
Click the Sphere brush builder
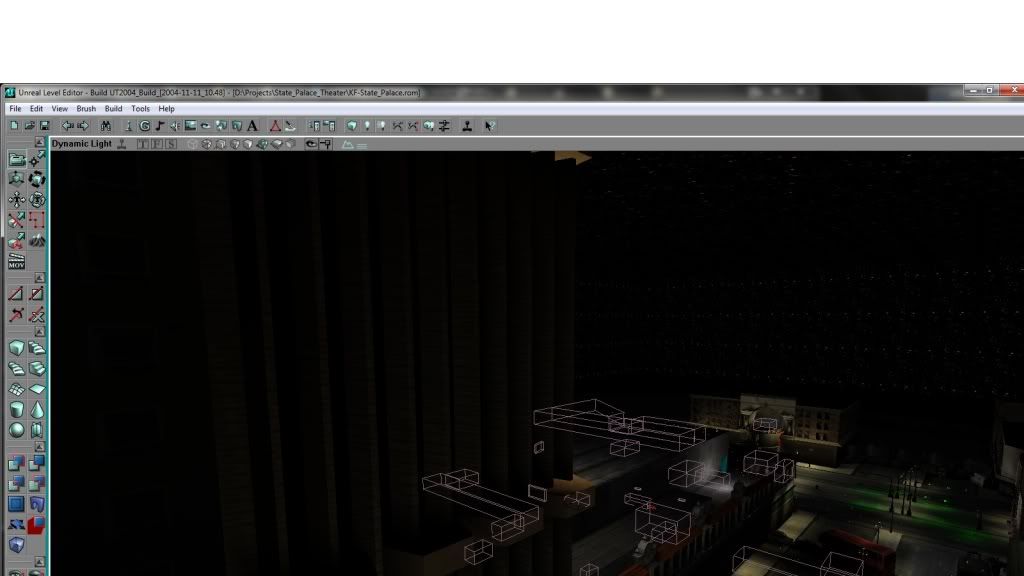[x=17, y=430]
